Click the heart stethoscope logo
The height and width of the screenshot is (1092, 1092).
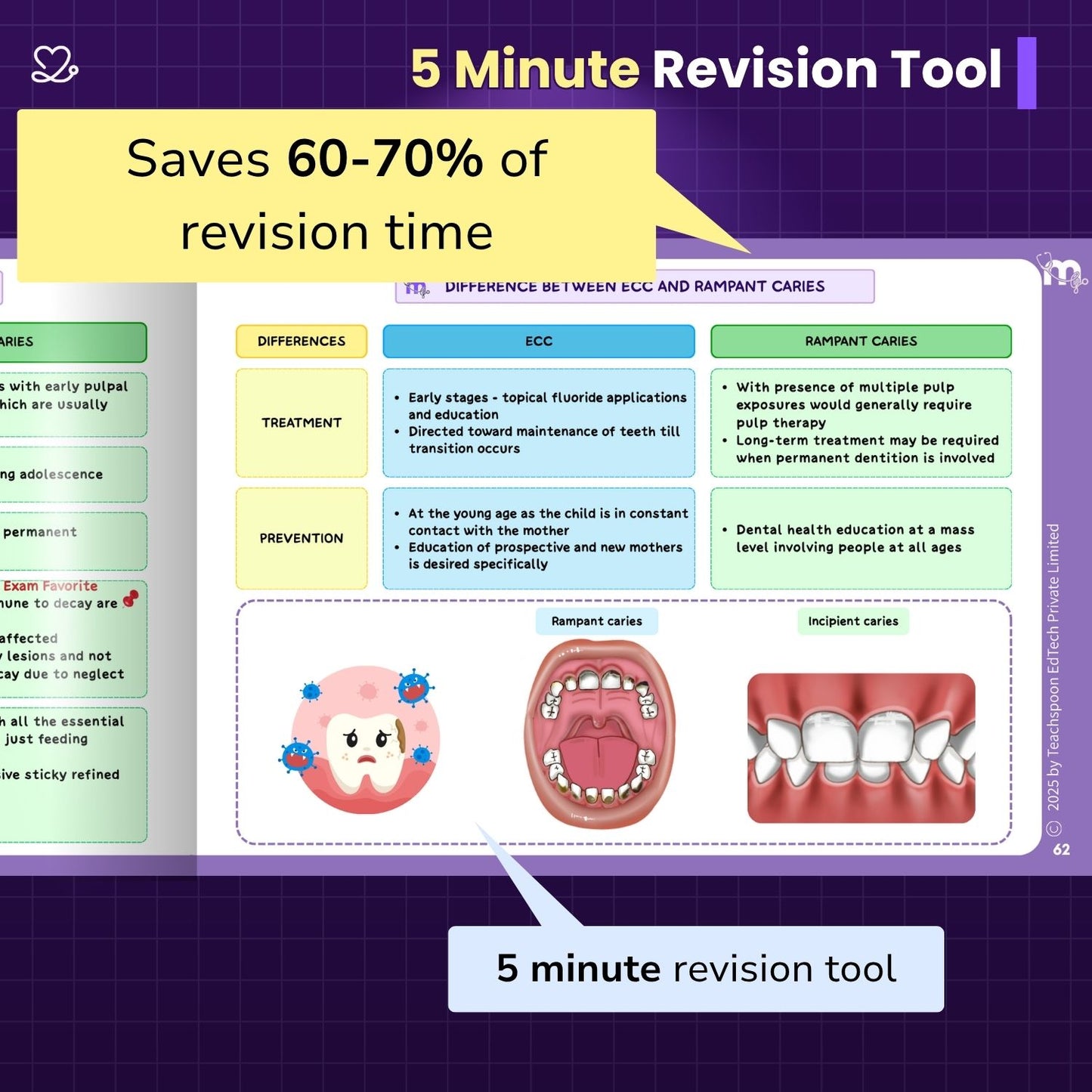(54, 65)
